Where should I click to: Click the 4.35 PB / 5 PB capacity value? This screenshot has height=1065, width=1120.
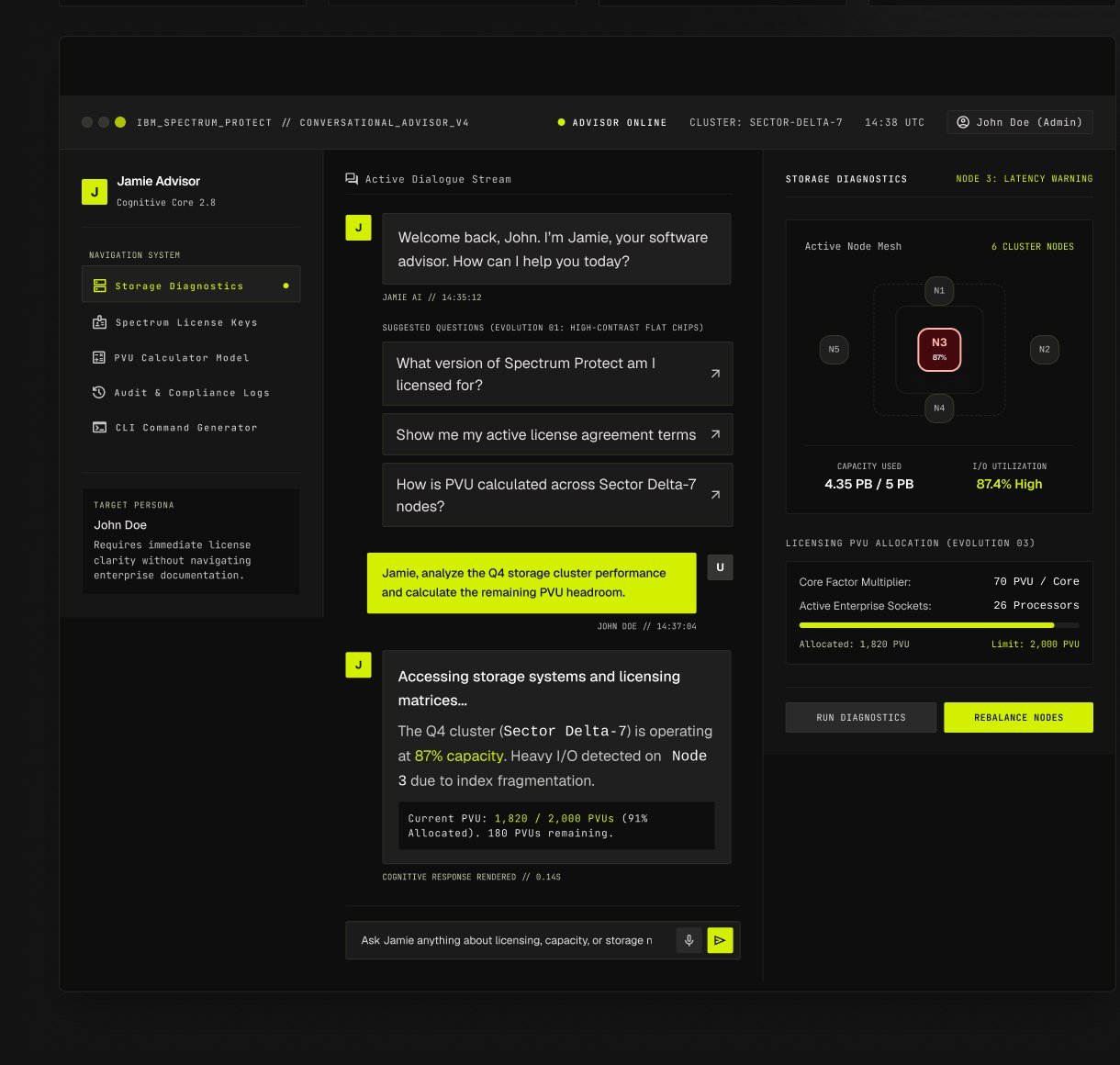tap(869, 484)
